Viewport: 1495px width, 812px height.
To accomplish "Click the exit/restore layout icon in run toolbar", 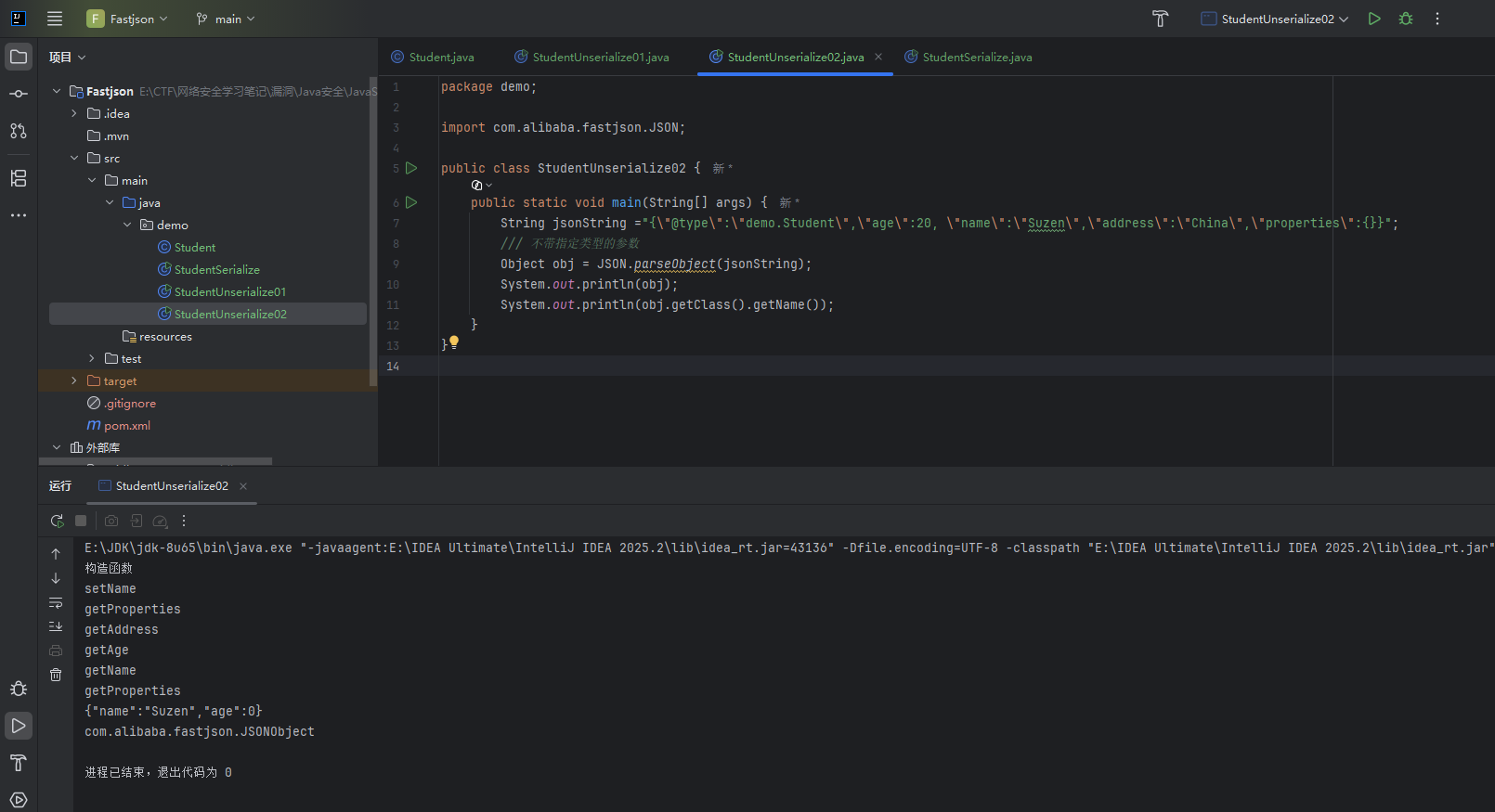I will coord(136,521).
